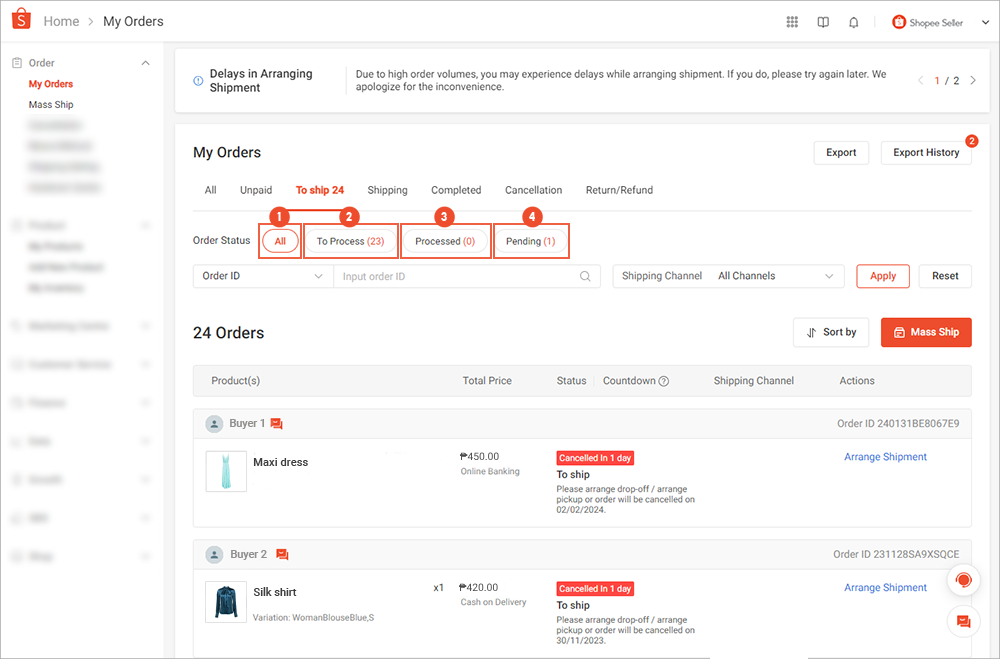Open the floating chat icon
The height and width of the screenshot is (659, 1000).
point(963,621)
